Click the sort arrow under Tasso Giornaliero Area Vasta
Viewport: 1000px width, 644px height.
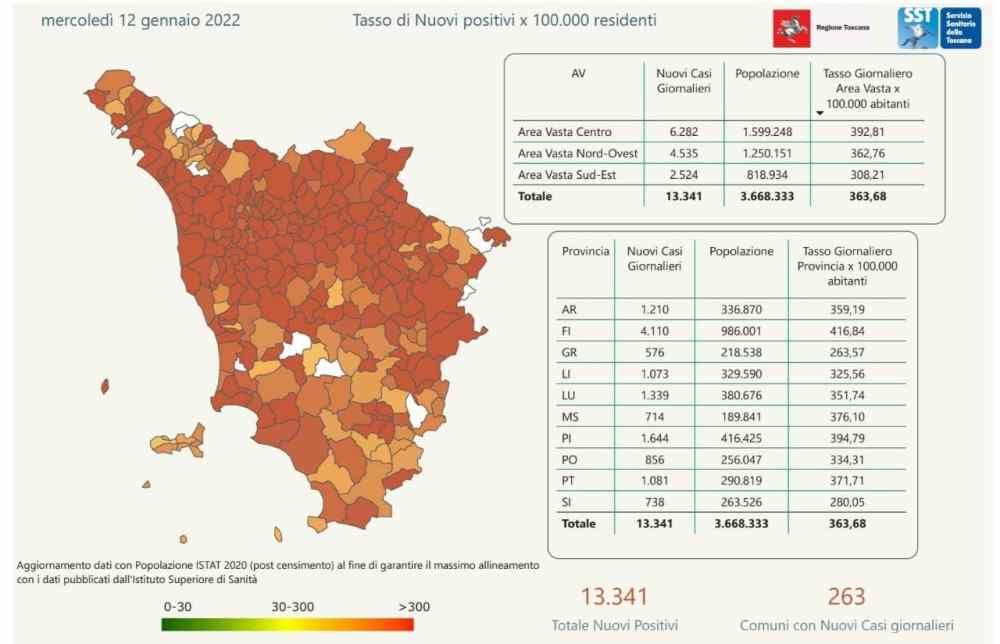coord(821,113)
